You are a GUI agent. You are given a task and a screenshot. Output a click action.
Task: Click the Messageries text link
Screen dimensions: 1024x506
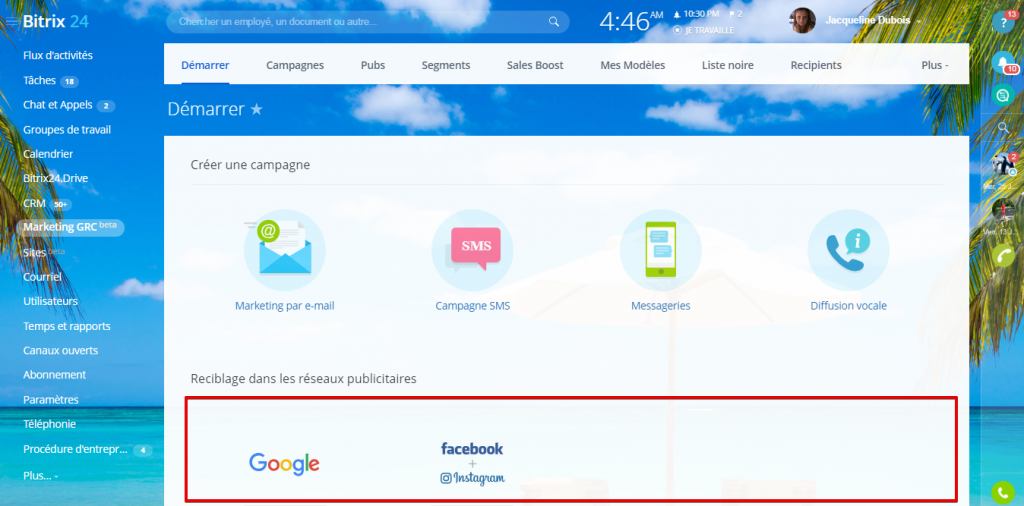coord(660,306)
